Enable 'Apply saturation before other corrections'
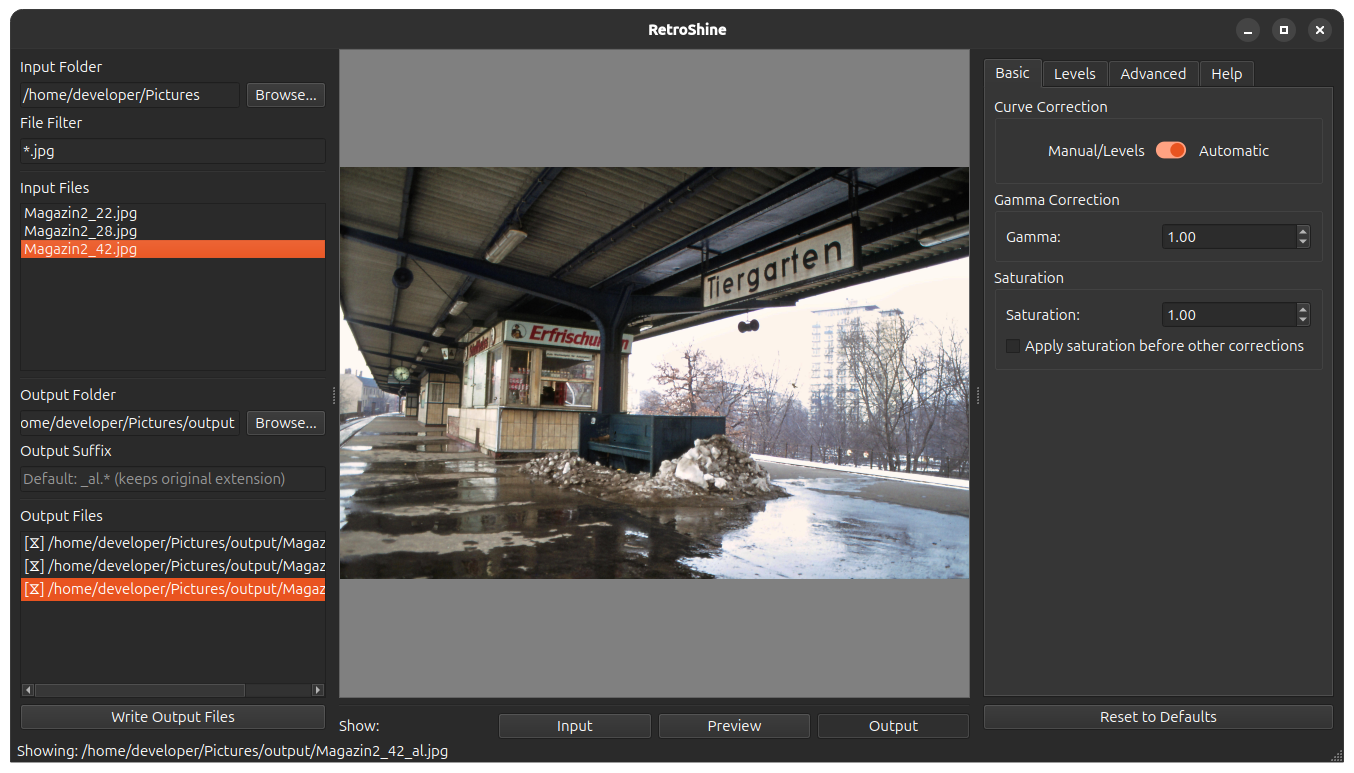Image resolution: width=1354 pixels, height=773 pixels. pyautogui.click(x=1013, y=345)
